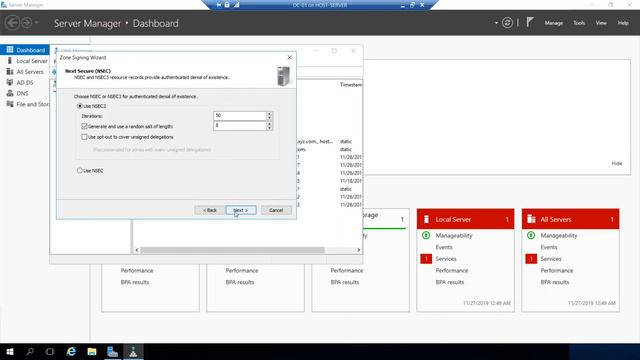Increase Iterations with the up spinner
Image resolution: width=640 pixels, height=360 pixels.
(x=269, y=113)
